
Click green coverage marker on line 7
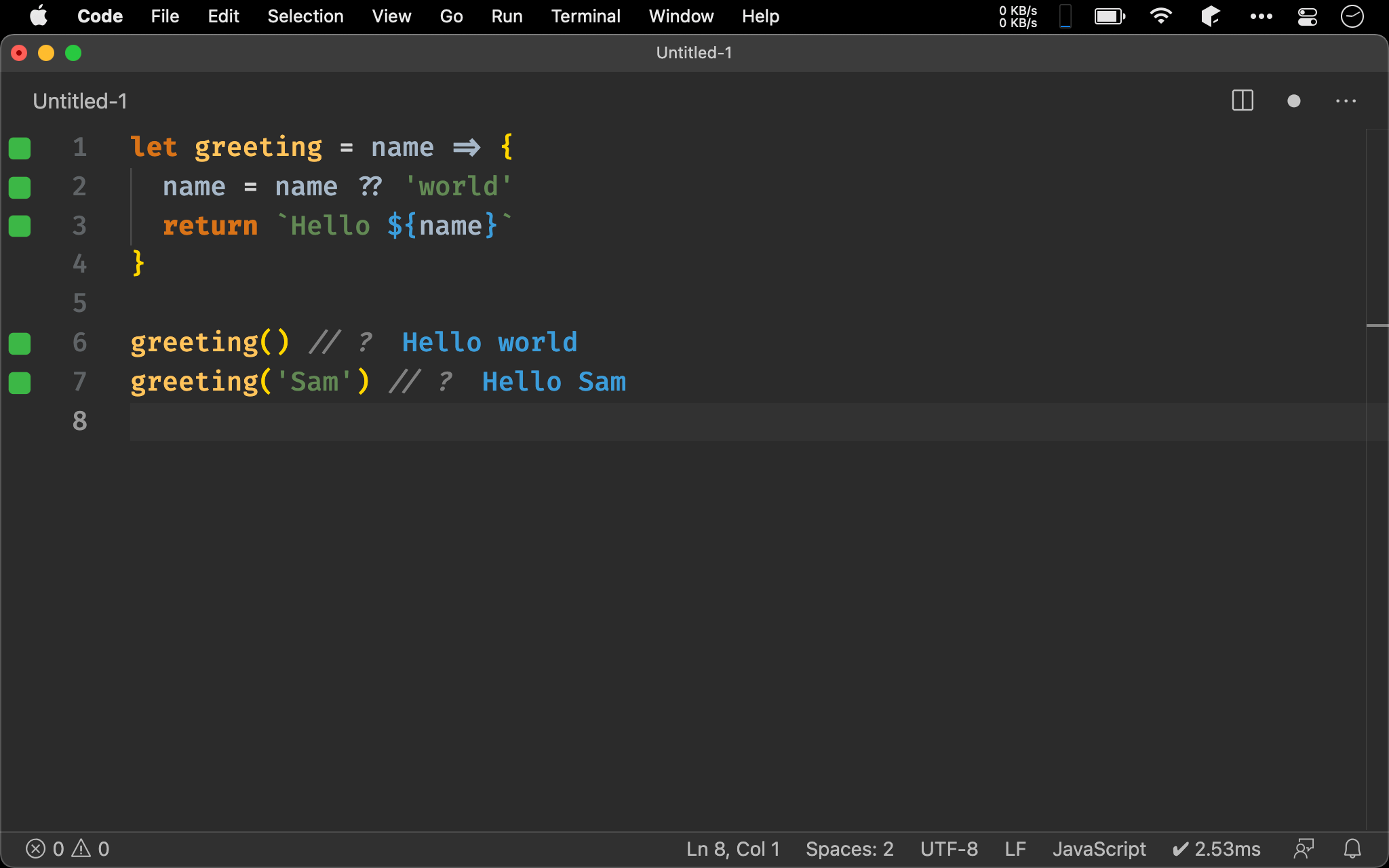tap(20, 382)
